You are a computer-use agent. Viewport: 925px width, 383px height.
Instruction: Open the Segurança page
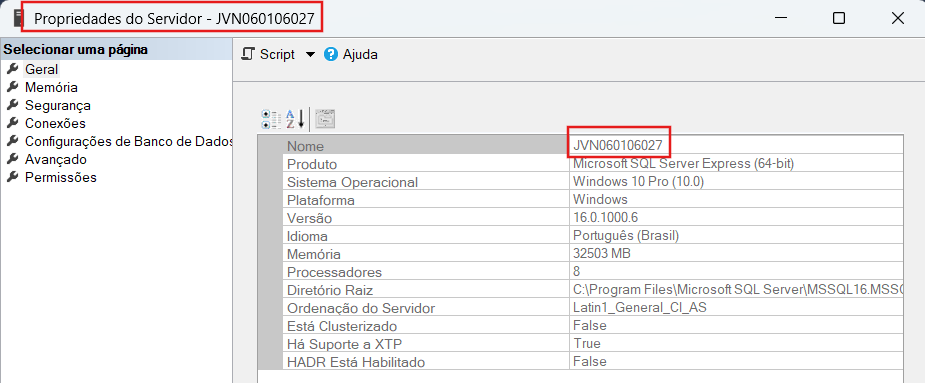tap(58, 106)
